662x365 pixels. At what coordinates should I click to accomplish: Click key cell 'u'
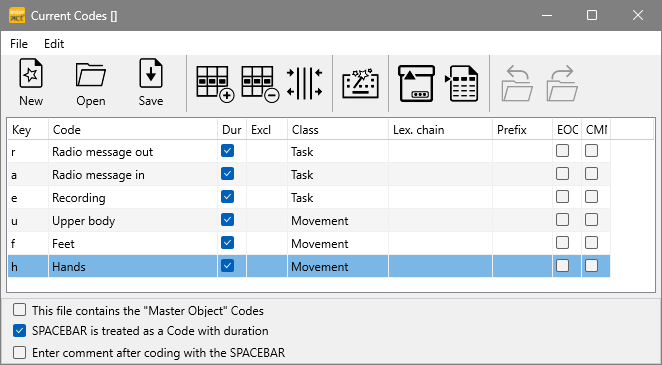tap(28, 220)
